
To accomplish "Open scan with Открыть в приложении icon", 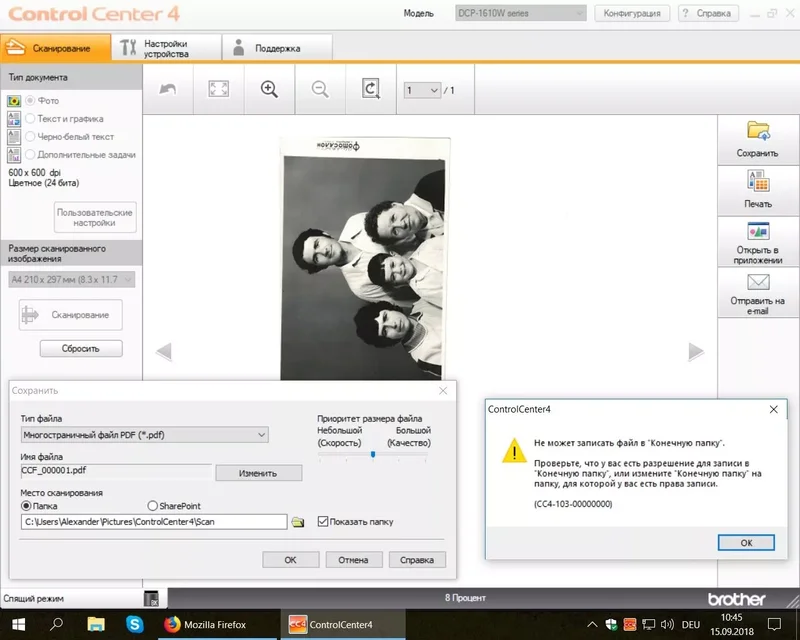I will tap(757, 231).
